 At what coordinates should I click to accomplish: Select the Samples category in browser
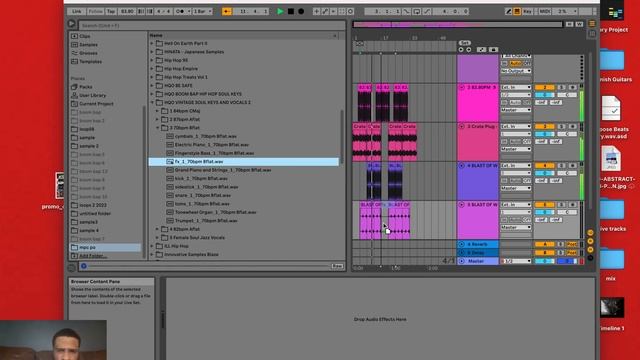[x=88, y=44]
